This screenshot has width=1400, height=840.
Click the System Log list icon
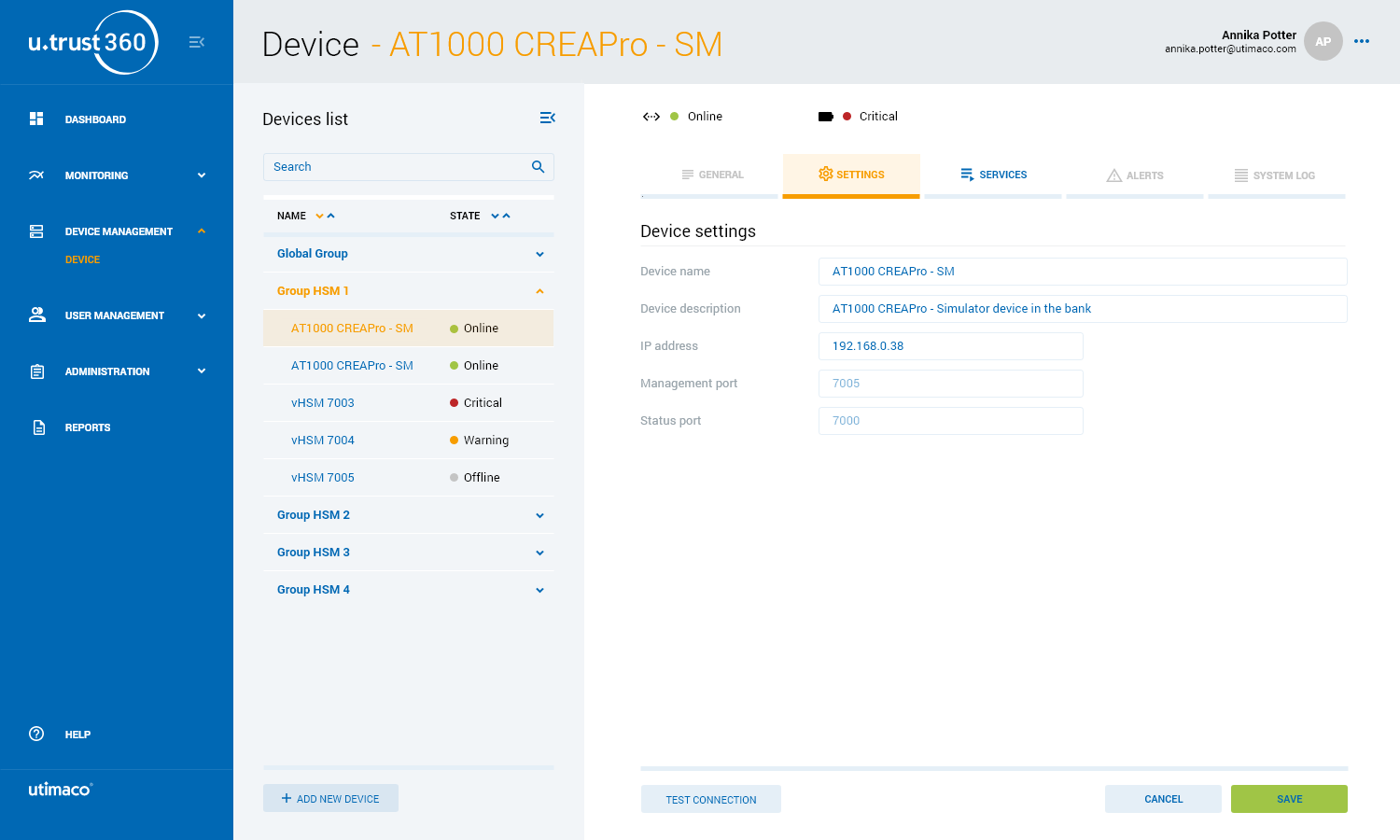pyautogui.click(x=1240, y=175)
